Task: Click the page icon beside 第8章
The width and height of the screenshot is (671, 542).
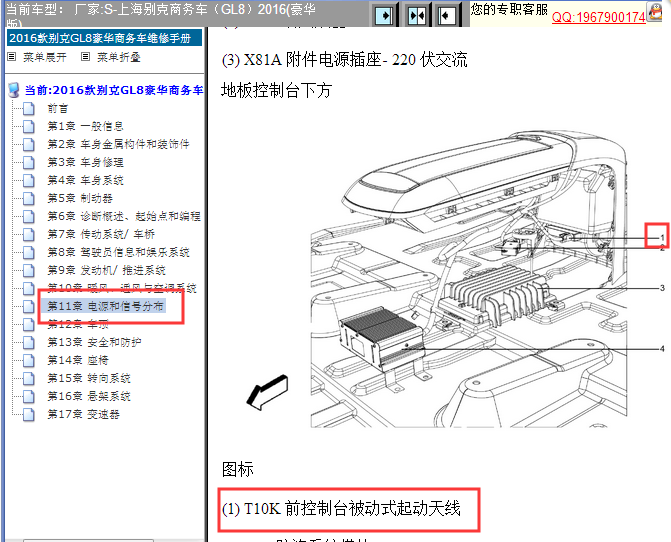Action: point(29,252)
